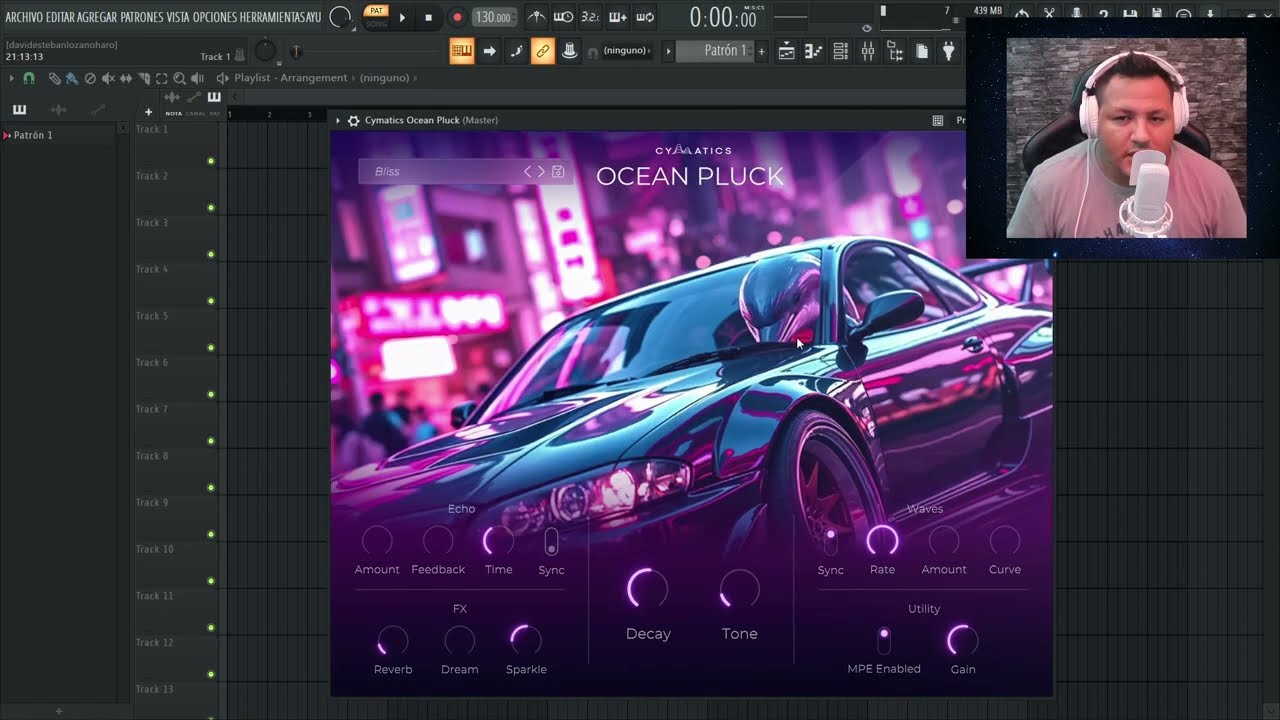The image size is (1280, 720).
Task: Click the Sparkle knob
Action: [526, 641]
